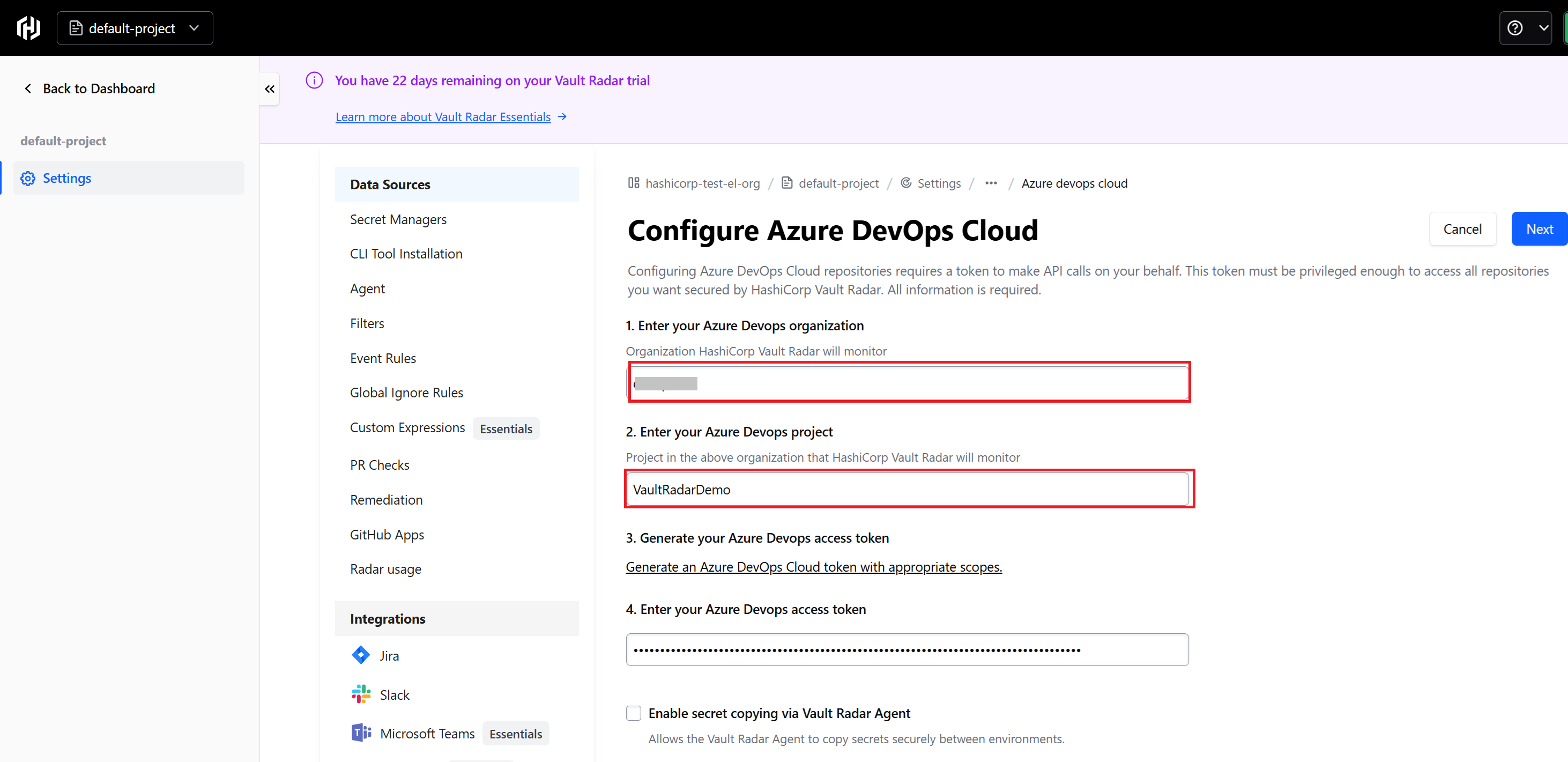Click the HashiCorp logo icon
This screenshot has height=762, width=1568.
pyautogui.click(x=28, y=28)
